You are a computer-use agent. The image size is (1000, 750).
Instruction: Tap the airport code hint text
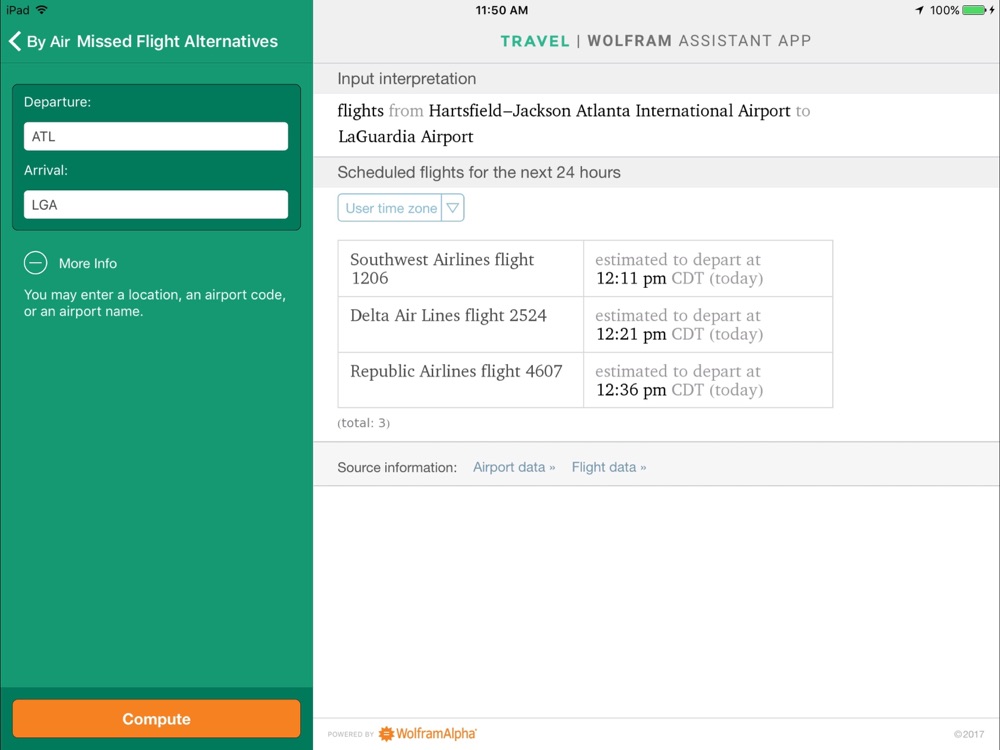154,303
